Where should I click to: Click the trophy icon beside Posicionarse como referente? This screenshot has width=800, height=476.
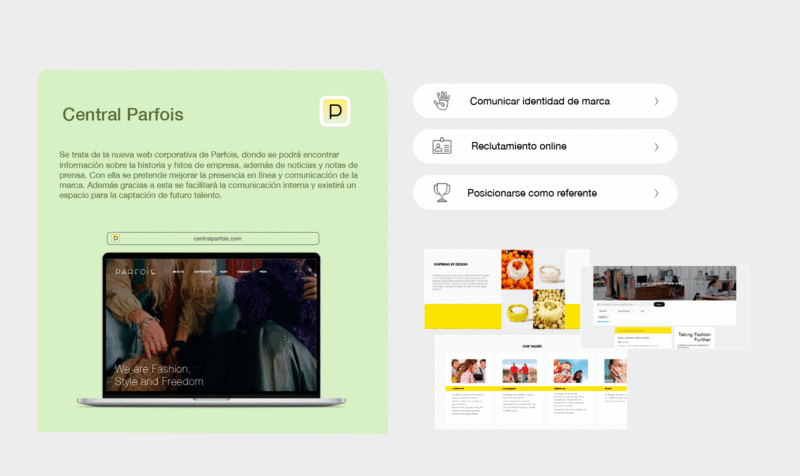coord(442,192)
